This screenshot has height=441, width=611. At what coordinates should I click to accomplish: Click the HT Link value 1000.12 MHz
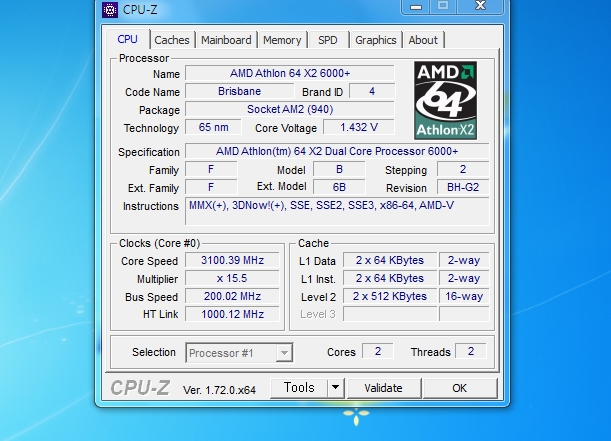[x=232, y=314]
